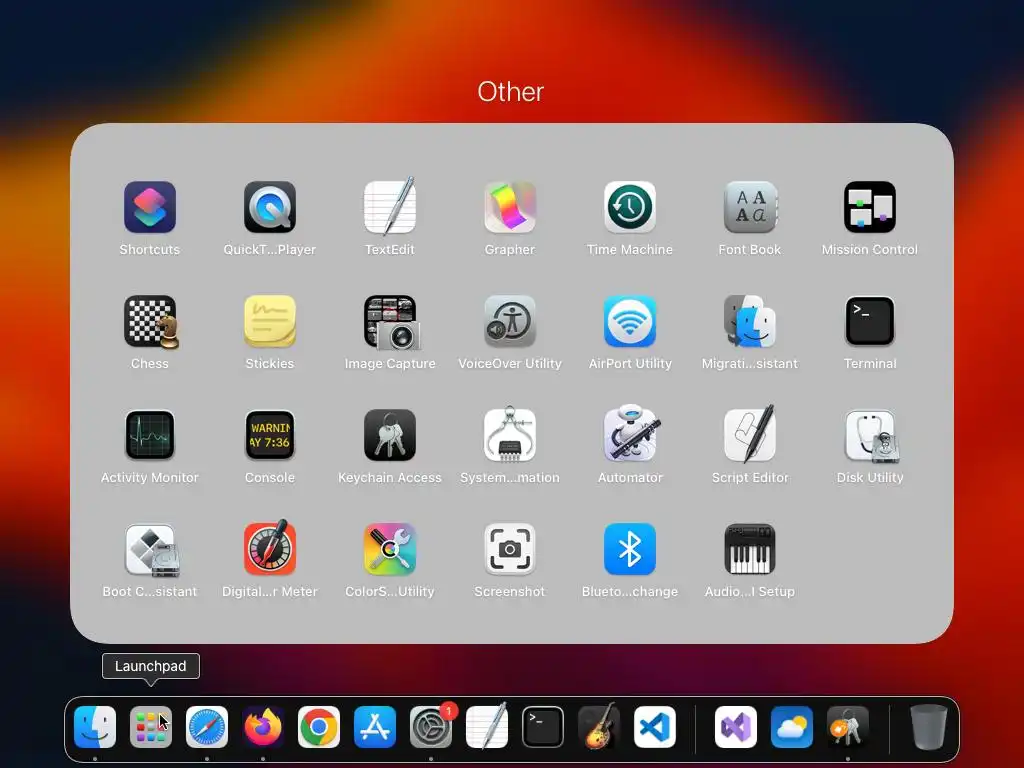Start the Chess app

pyautogui.click(x=151, y=321)
